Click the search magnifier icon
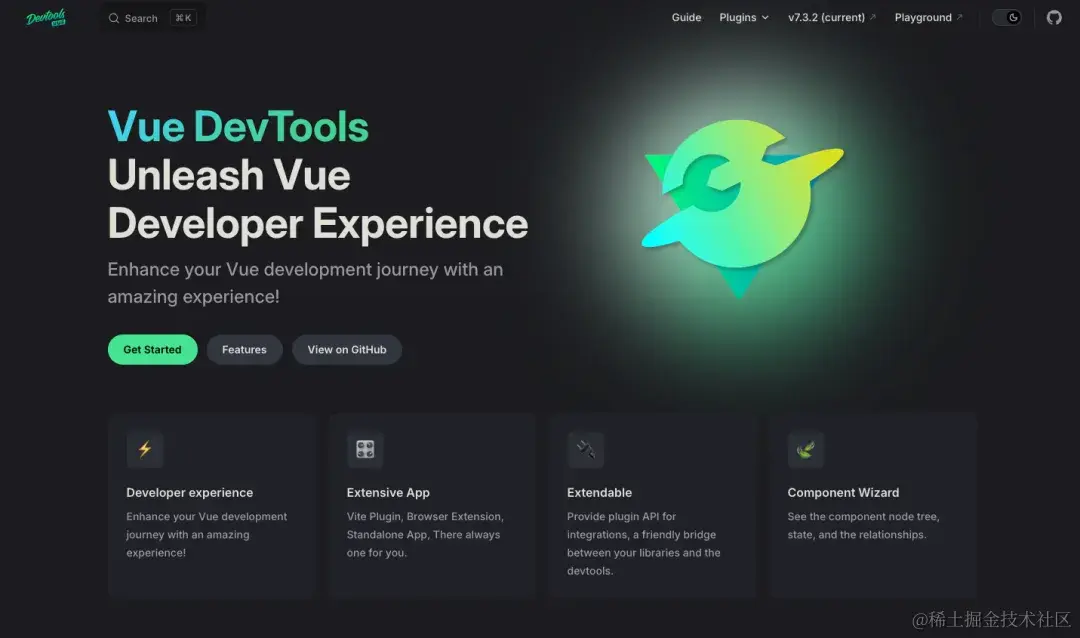The image size is (1080, 638). [x=114, y=18]
